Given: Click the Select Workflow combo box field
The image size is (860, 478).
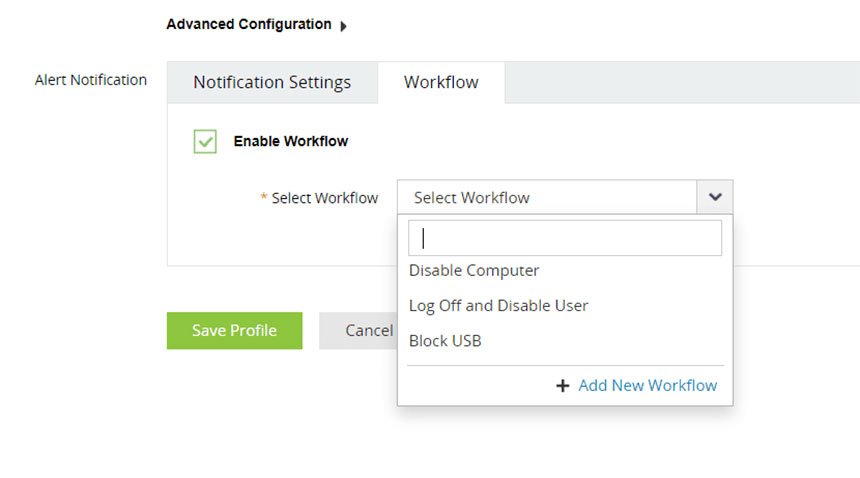Looking at the screenshot, I should coord(546,198).
